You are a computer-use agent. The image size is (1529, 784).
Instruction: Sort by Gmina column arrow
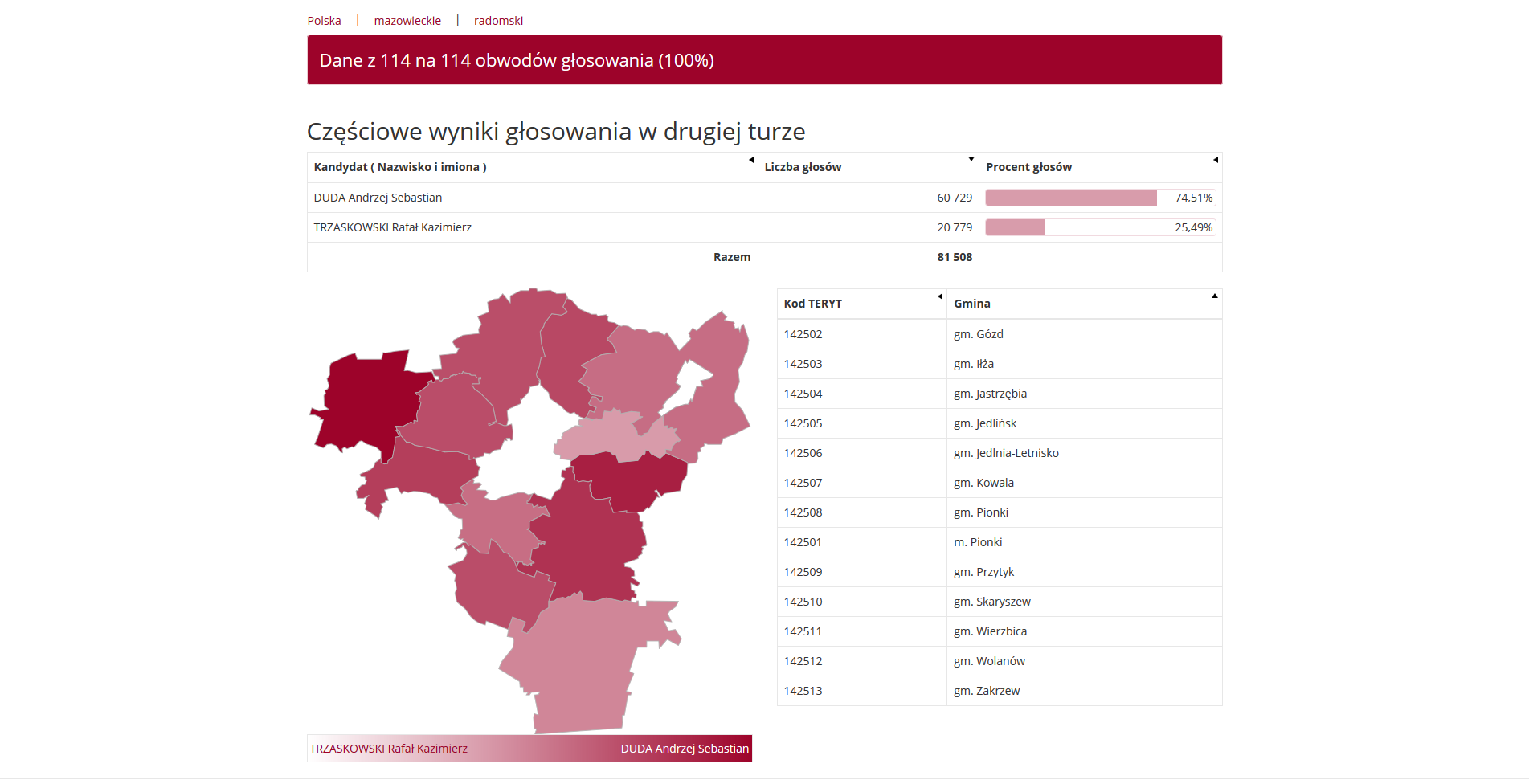(1215, 296)
